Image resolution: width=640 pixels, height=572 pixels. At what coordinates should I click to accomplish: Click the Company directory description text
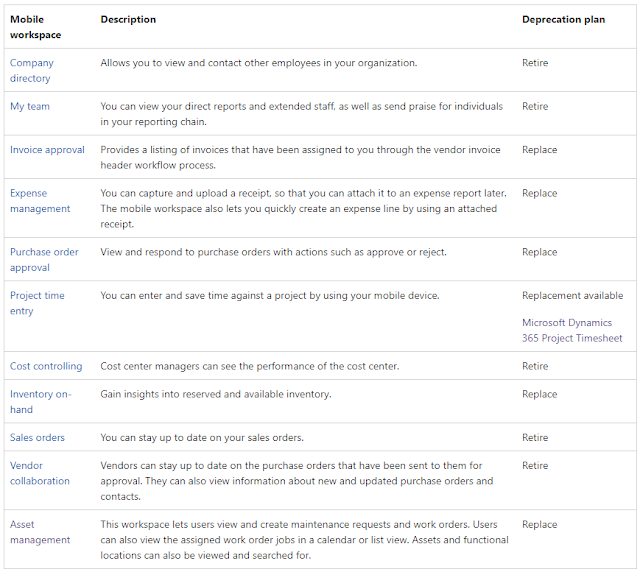(x=258, y=62)
